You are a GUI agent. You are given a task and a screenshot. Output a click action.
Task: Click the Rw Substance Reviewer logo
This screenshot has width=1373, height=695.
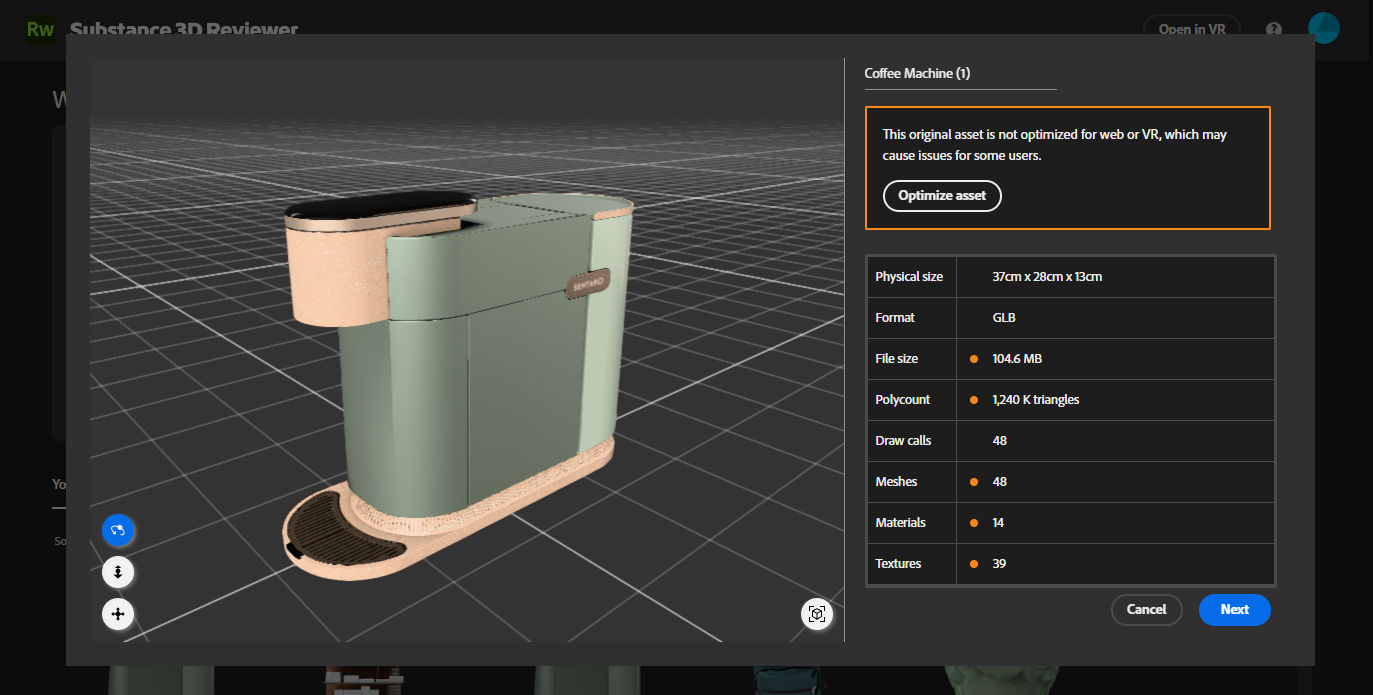(x=41, y=29)
